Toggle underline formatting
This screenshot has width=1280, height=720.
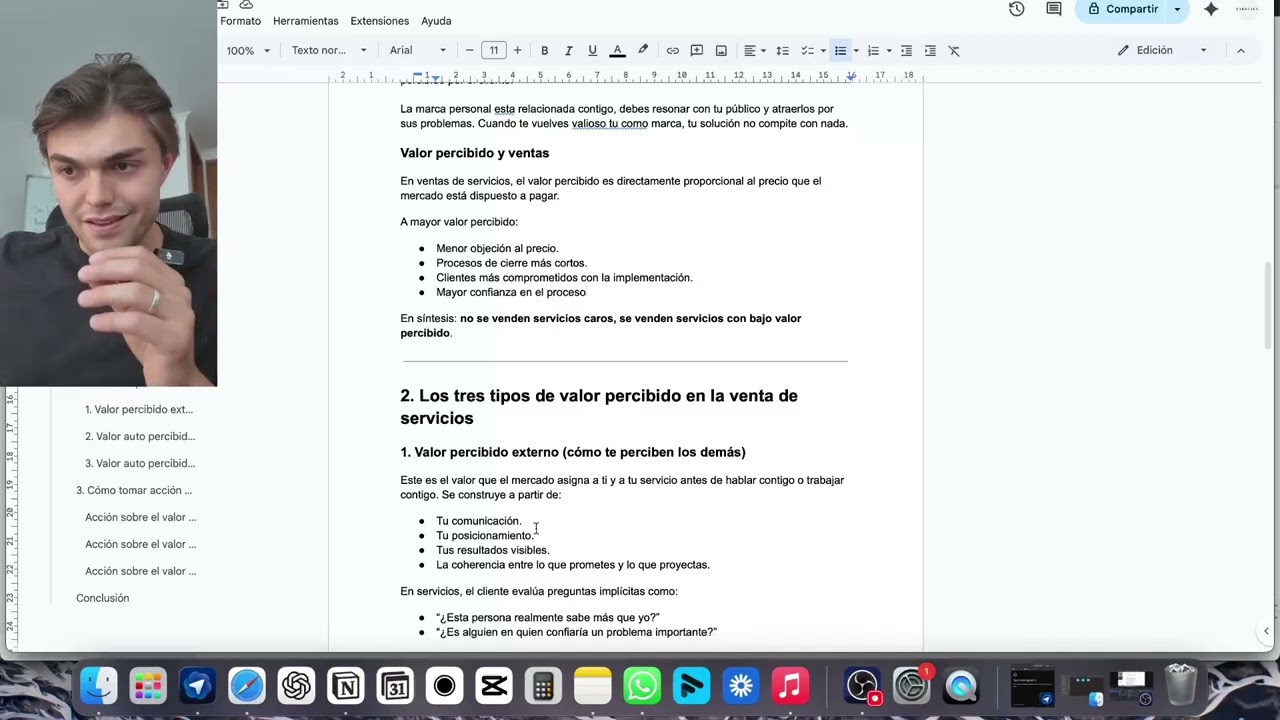click(x=592, y=51)
